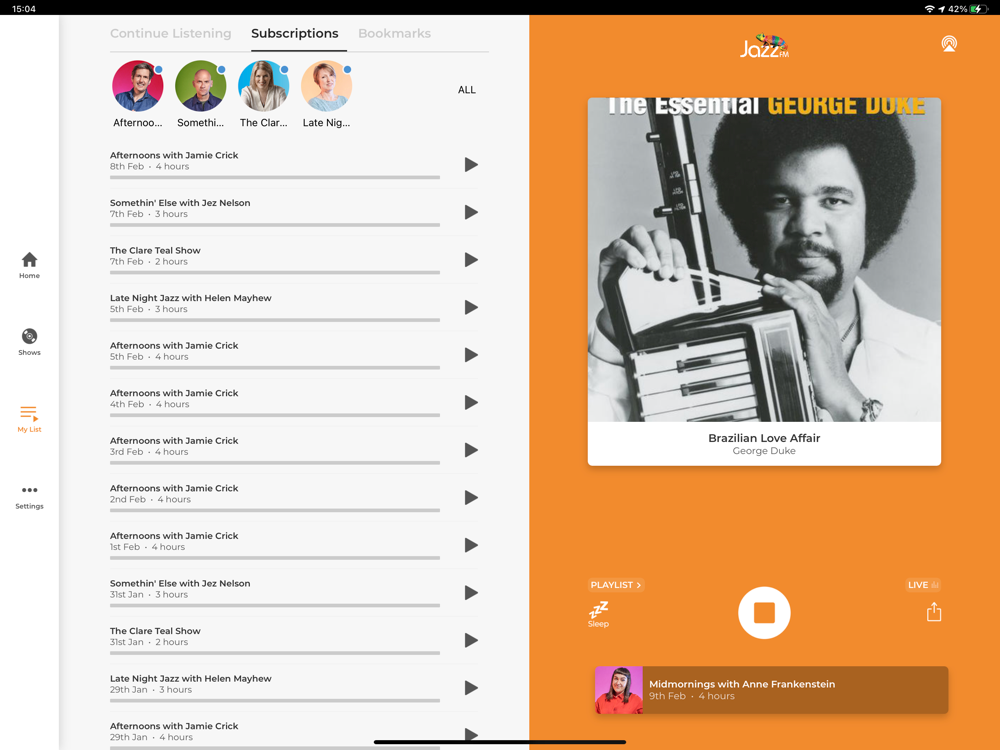
Task: Play Afternoons with Jamie Crick 8th Feb
Action: pos(471,165)
